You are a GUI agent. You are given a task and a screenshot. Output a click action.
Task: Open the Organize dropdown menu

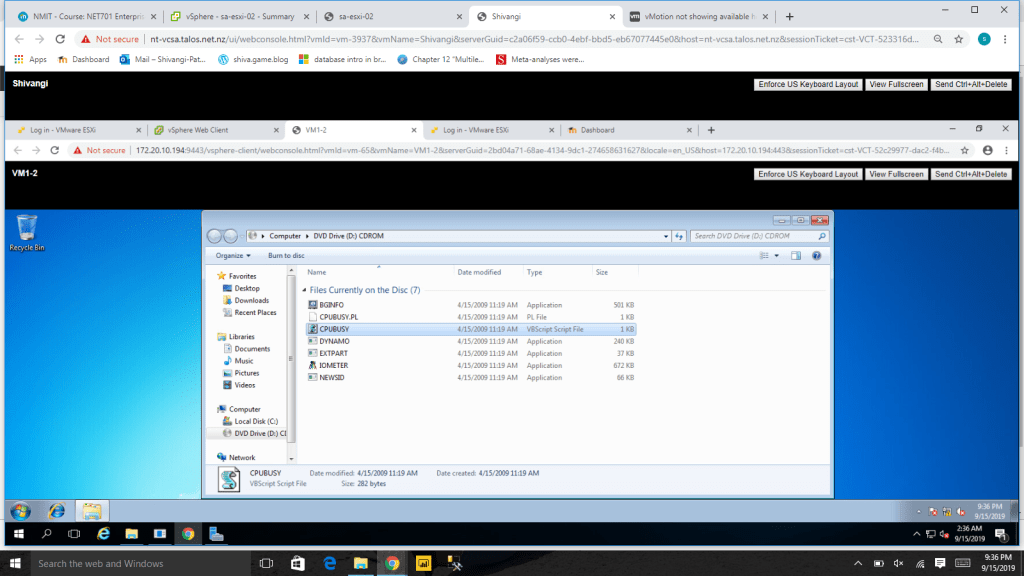(x=233, y=255)
